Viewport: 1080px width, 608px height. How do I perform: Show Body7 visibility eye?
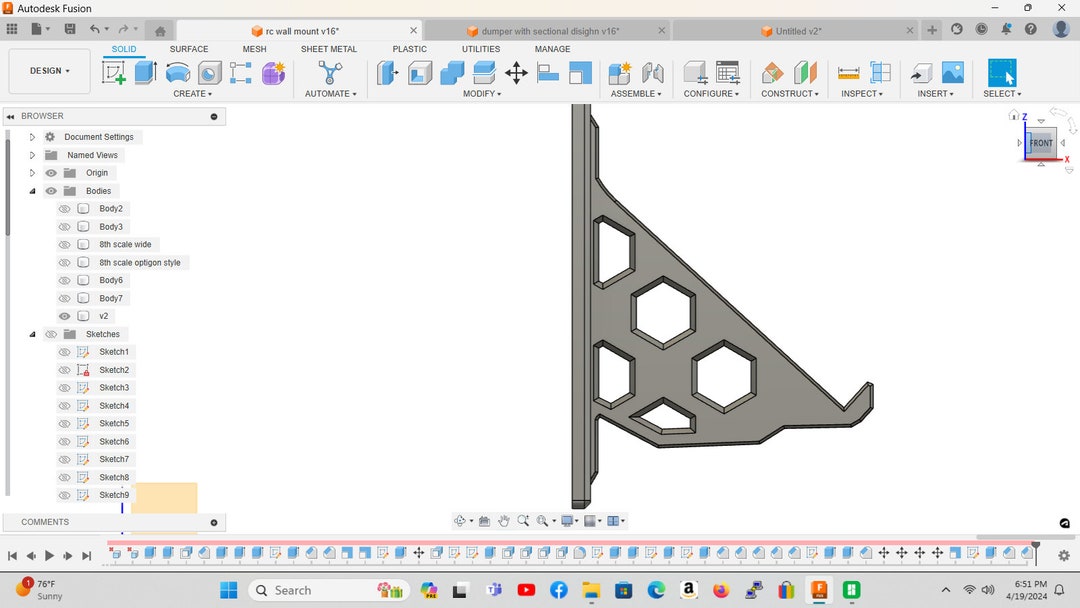coord(65,298)
